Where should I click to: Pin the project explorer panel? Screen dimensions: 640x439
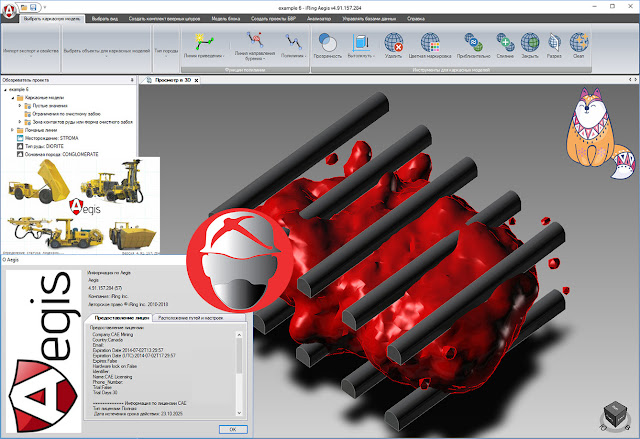click(132, 80)
